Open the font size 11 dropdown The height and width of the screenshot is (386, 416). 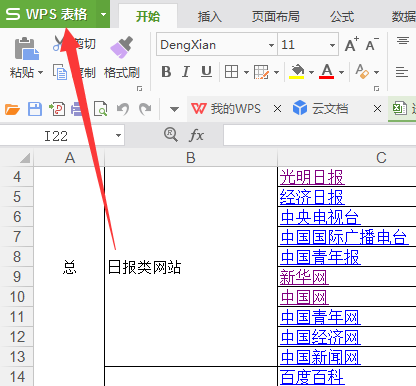(332, 45)
